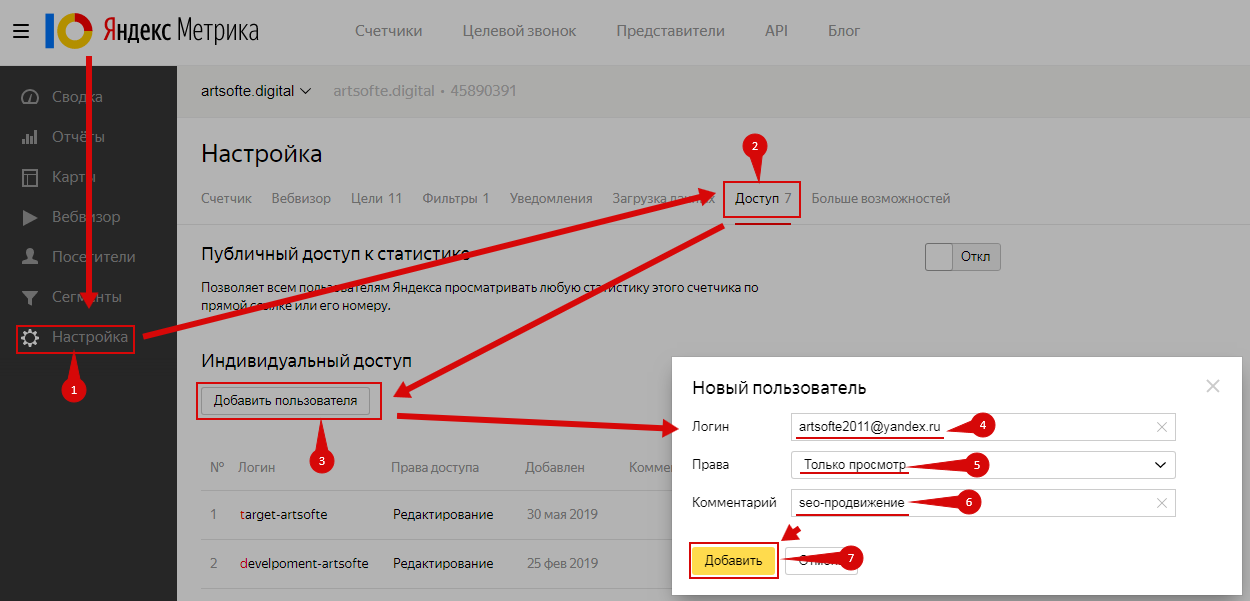
Task: Click the Добавлен column header
Action: coord(555,467)
